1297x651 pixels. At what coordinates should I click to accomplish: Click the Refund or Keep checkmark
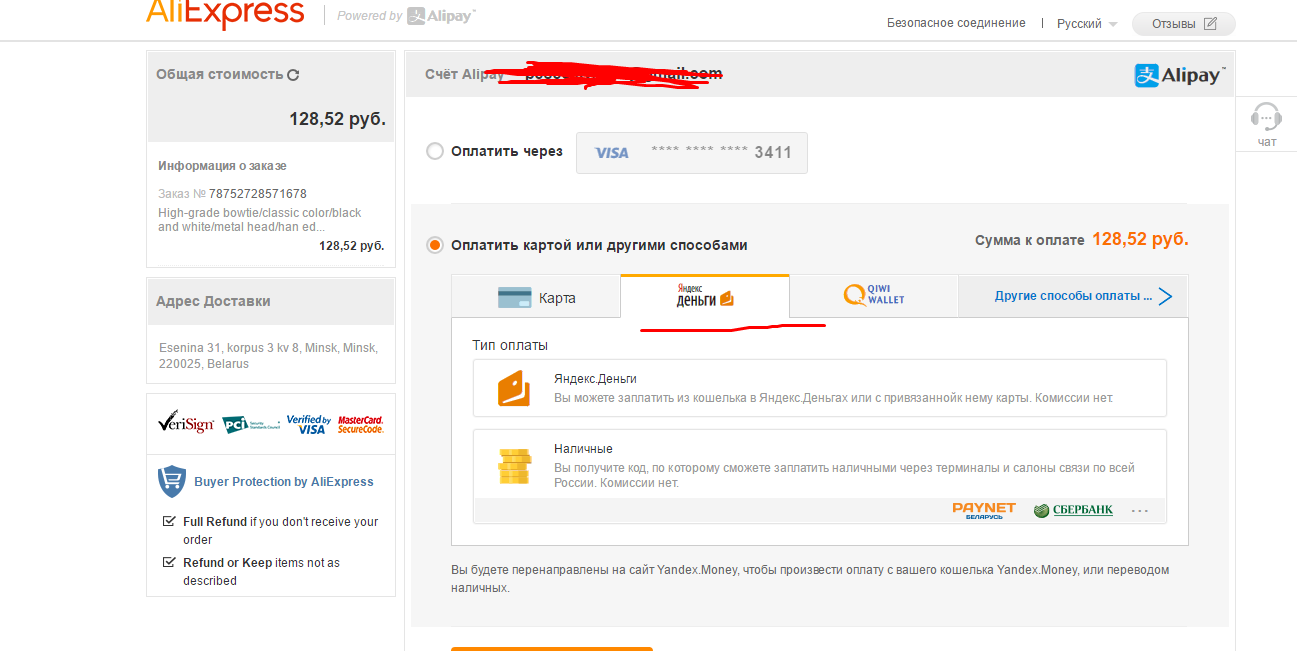point(169,562)
